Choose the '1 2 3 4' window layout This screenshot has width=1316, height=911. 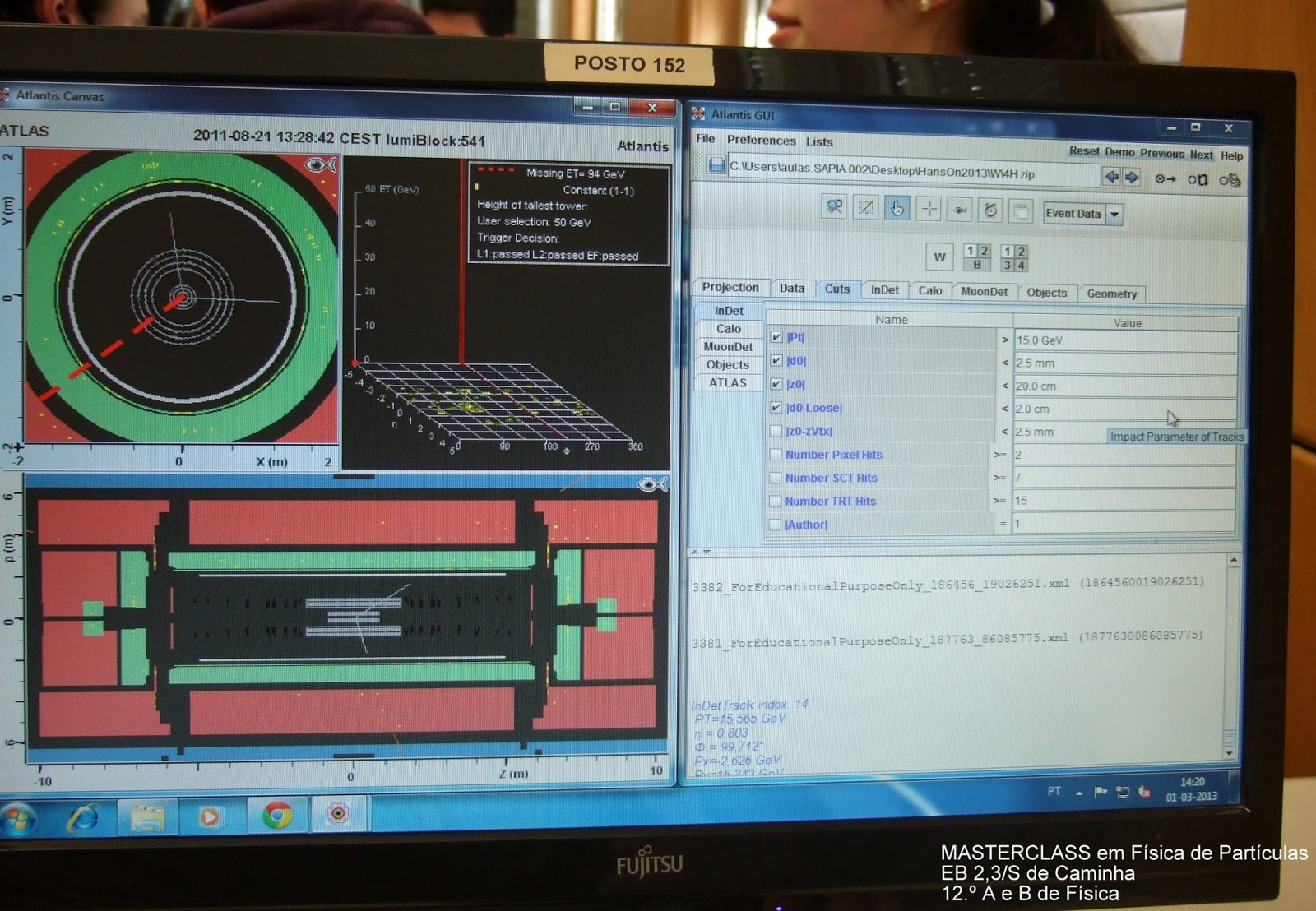1014,258
